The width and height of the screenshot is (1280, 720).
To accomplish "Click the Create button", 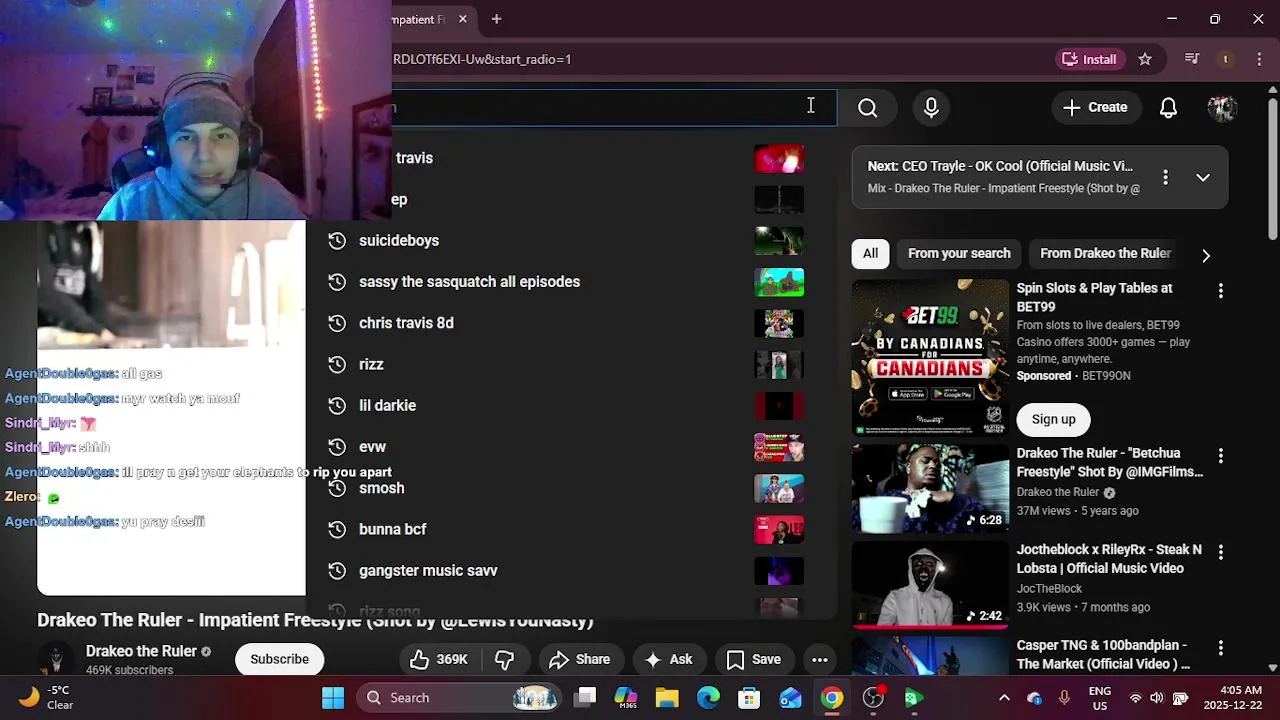I will (1096, 108).
